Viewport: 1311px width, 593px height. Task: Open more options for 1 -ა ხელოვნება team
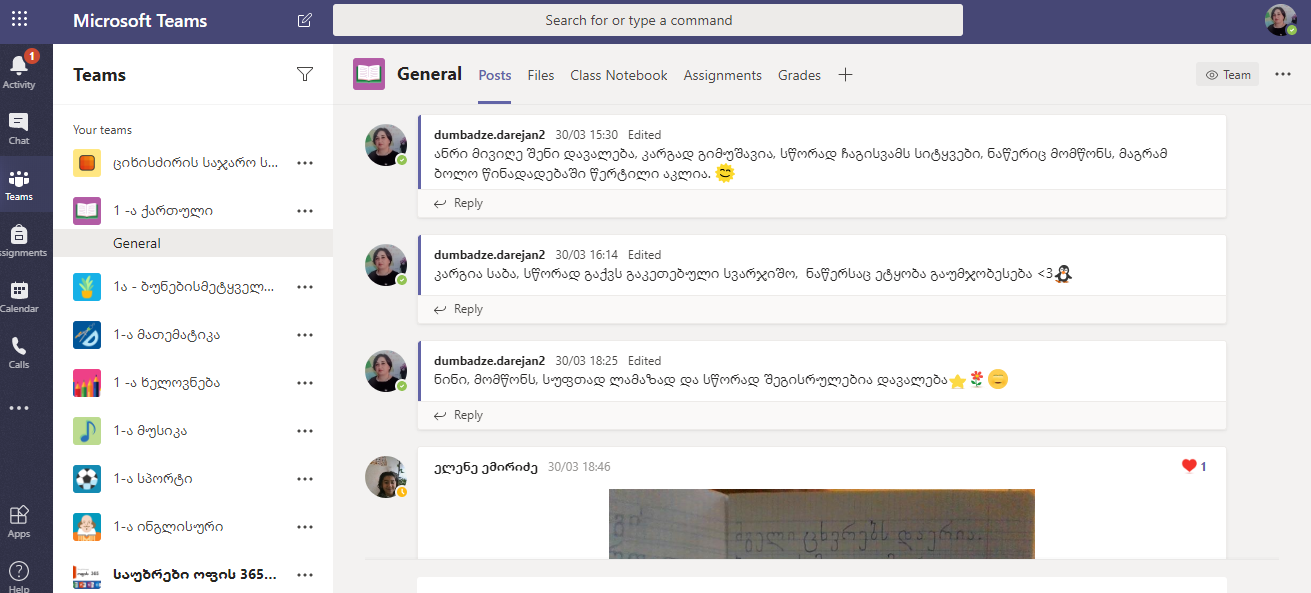click(306, 383)
